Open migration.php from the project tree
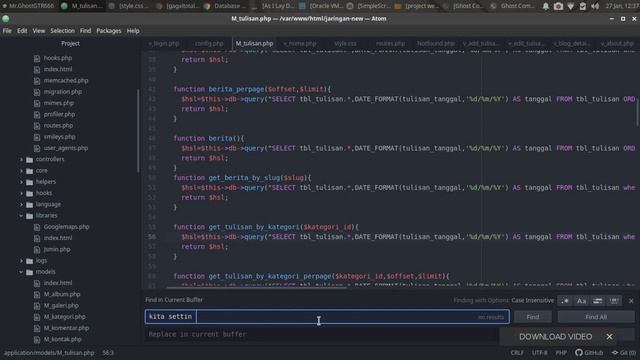640x360 pixels. [62, 92]
